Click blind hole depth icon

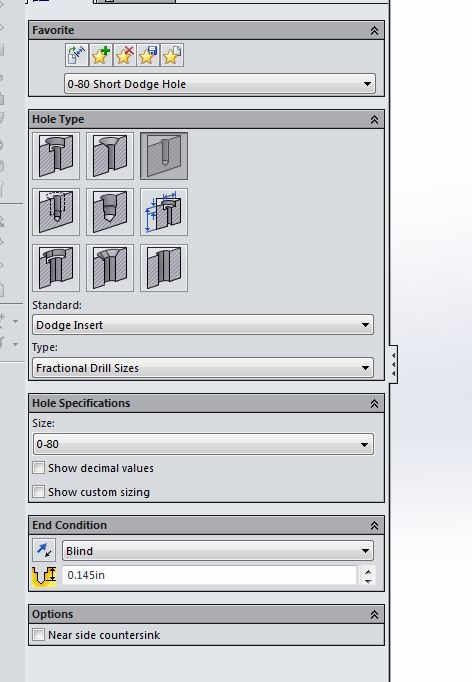tap(44, 575)
